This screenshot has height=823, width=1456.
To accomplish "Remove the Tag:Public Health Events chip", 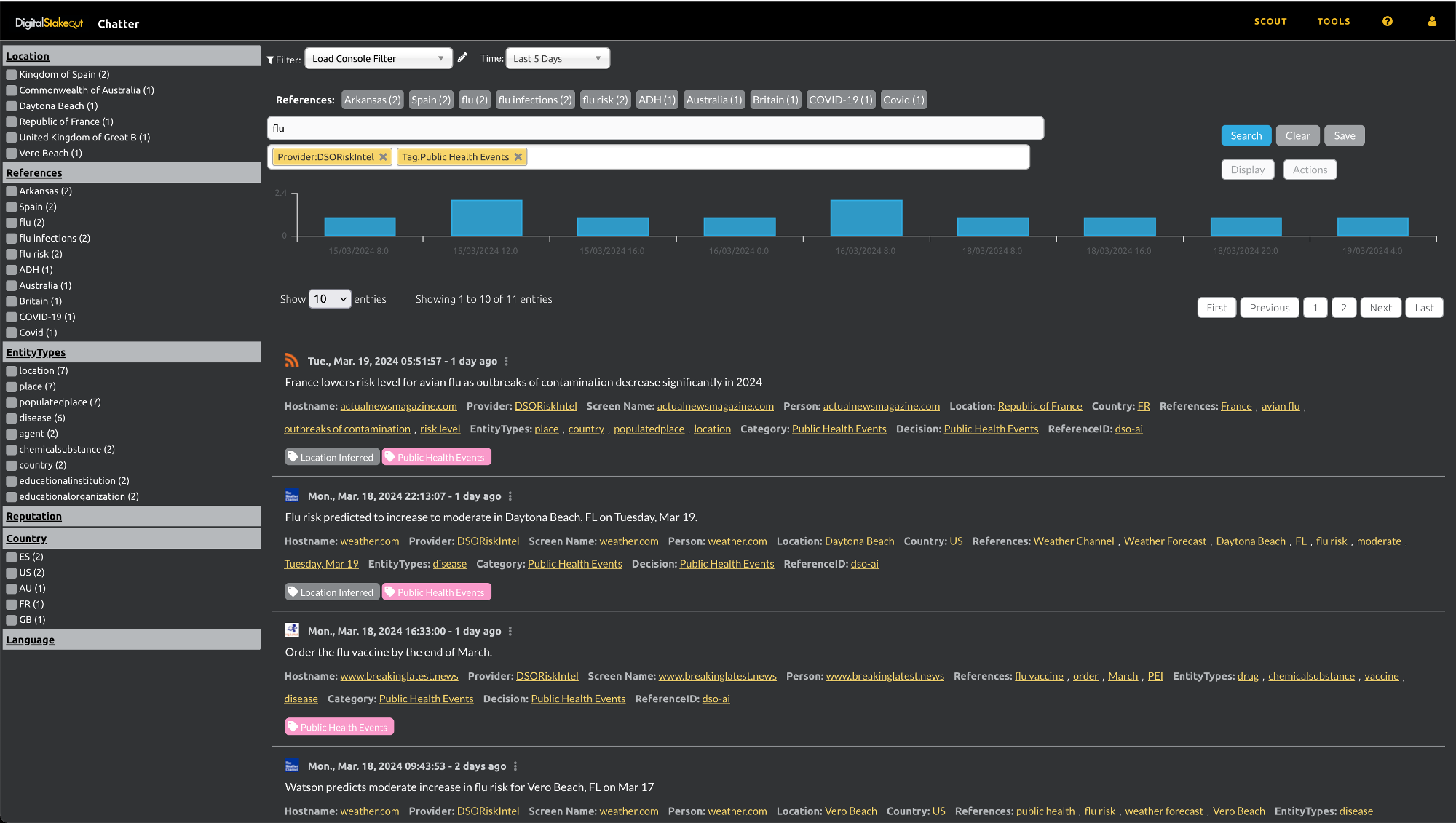I will click(518, 157).
